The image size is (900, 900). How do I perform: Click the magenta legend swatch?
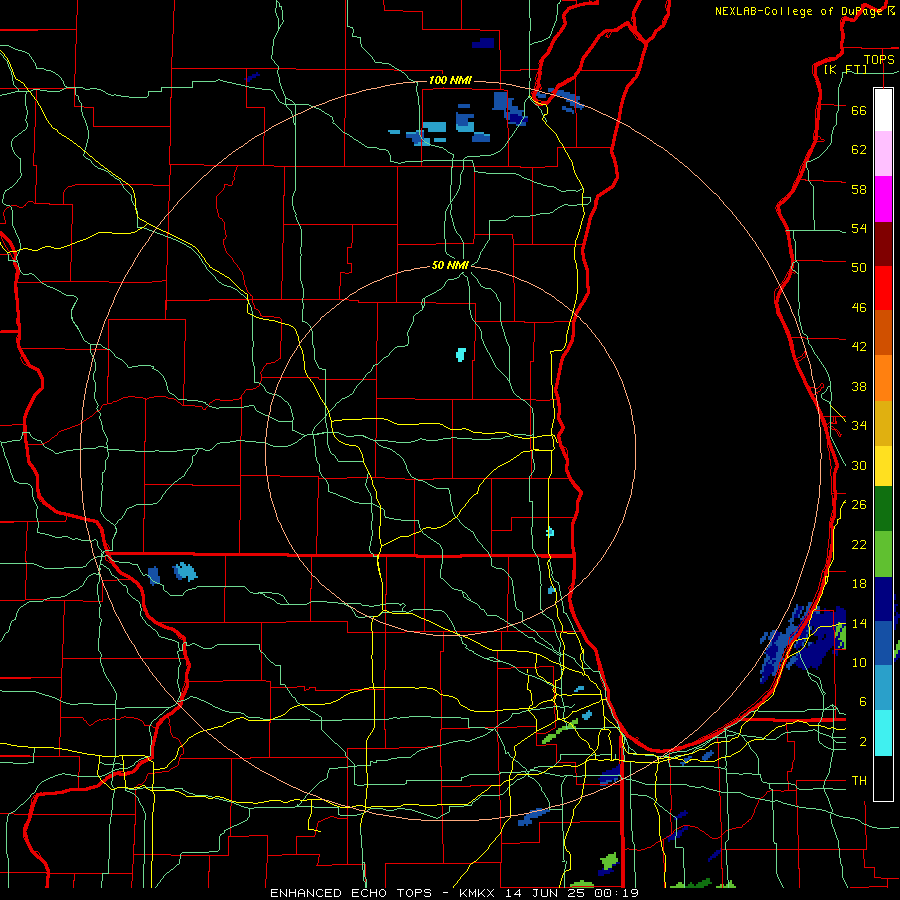[x=883, y=199]
